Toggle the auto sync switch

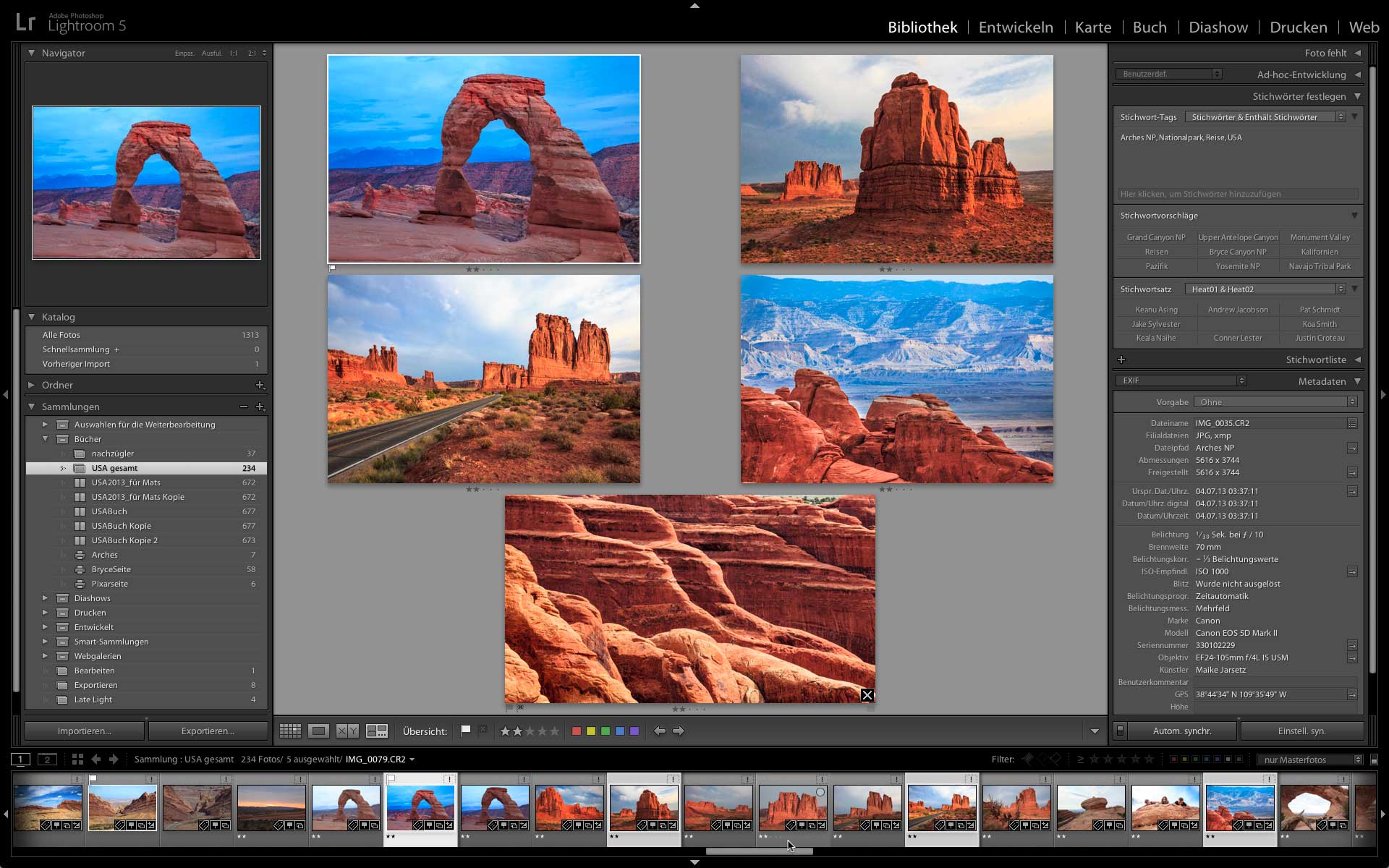(x=1120, y=731)
